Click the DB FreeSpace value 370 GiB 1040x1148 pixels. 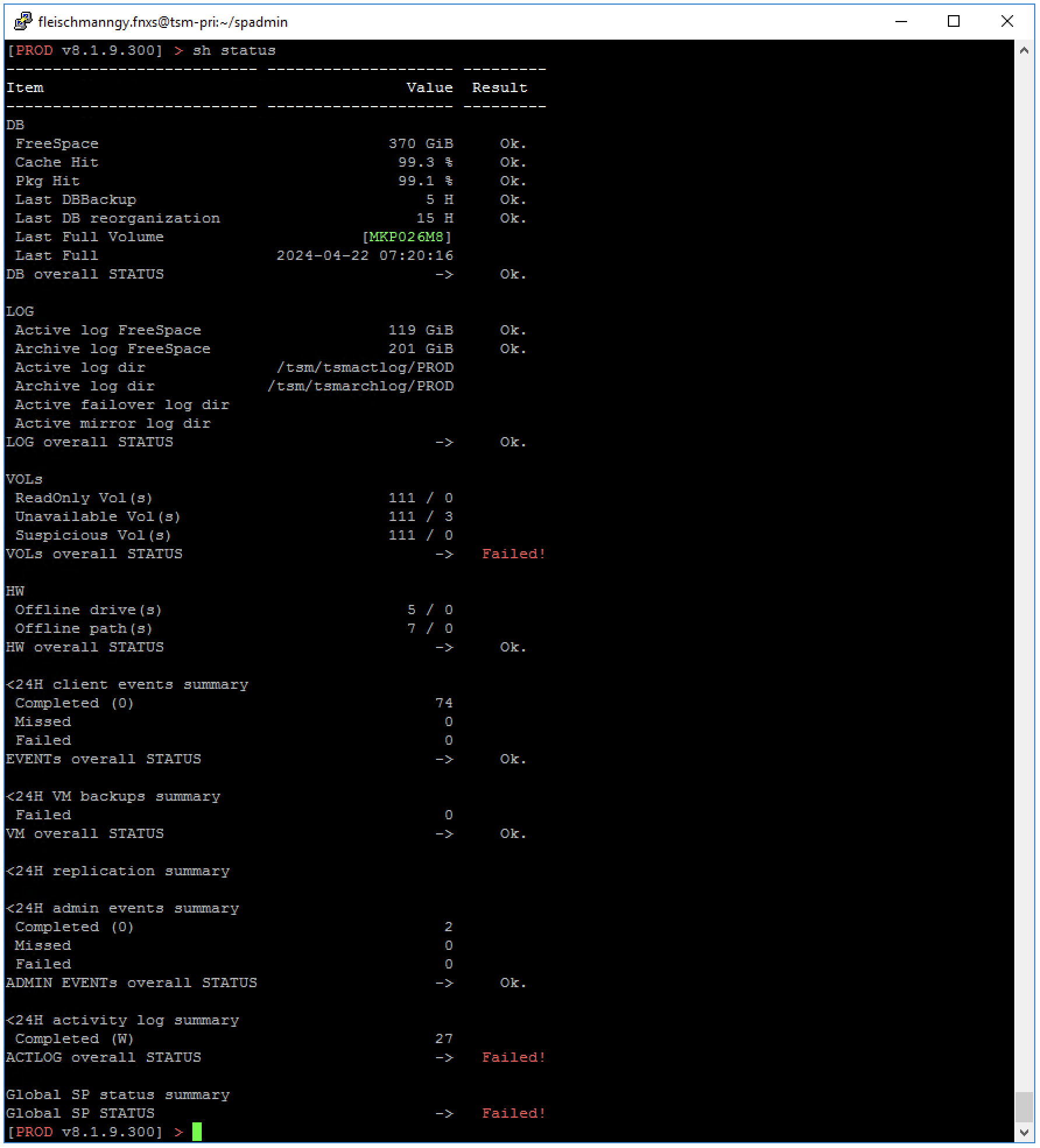tap(421, 143)
